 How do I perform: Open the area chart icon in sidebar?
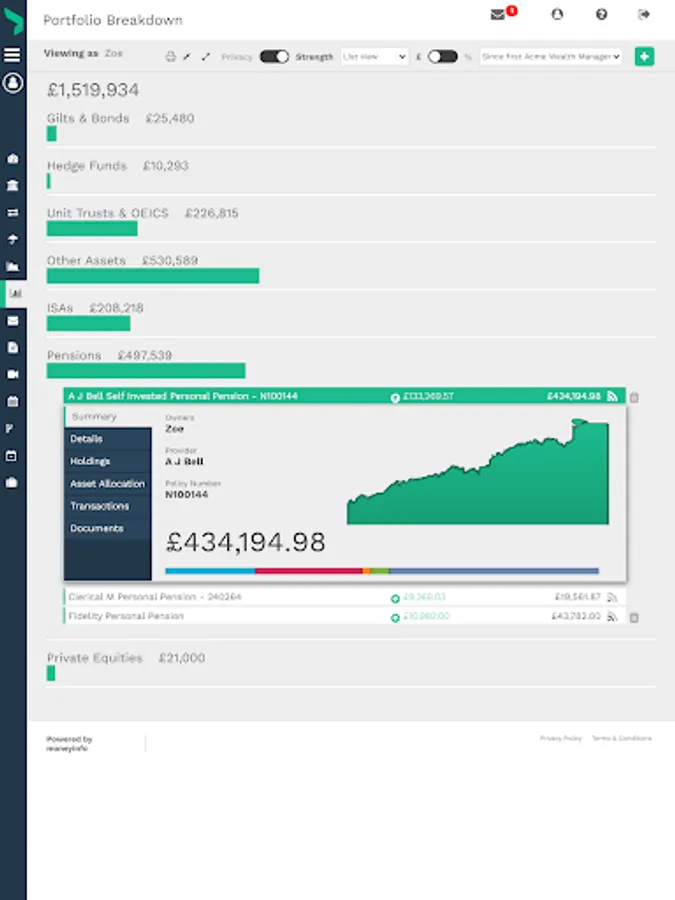[13, 266]
